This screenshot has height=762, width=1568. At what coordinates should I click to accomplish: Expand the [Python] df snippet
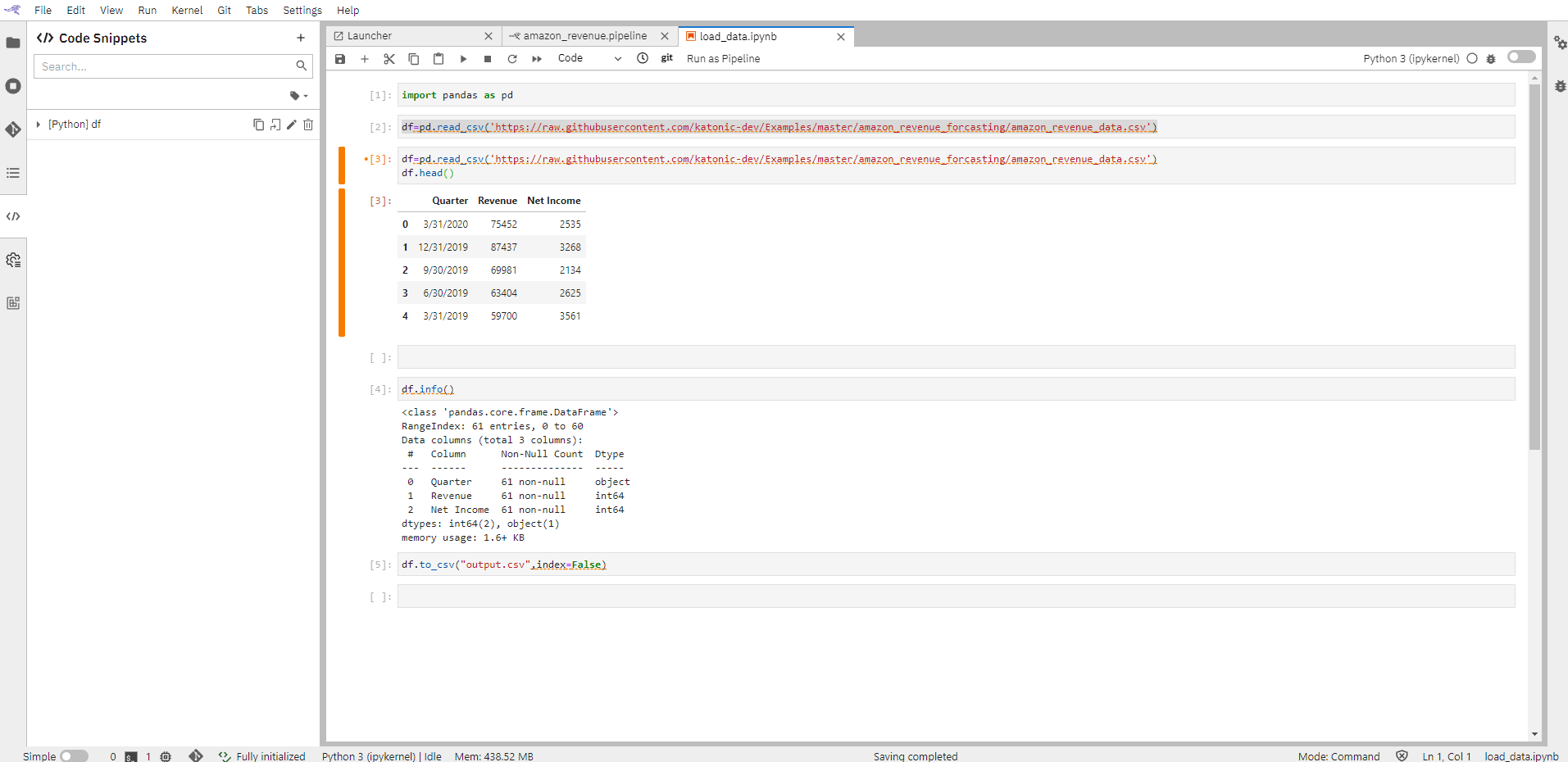click(x=38, y=125)
